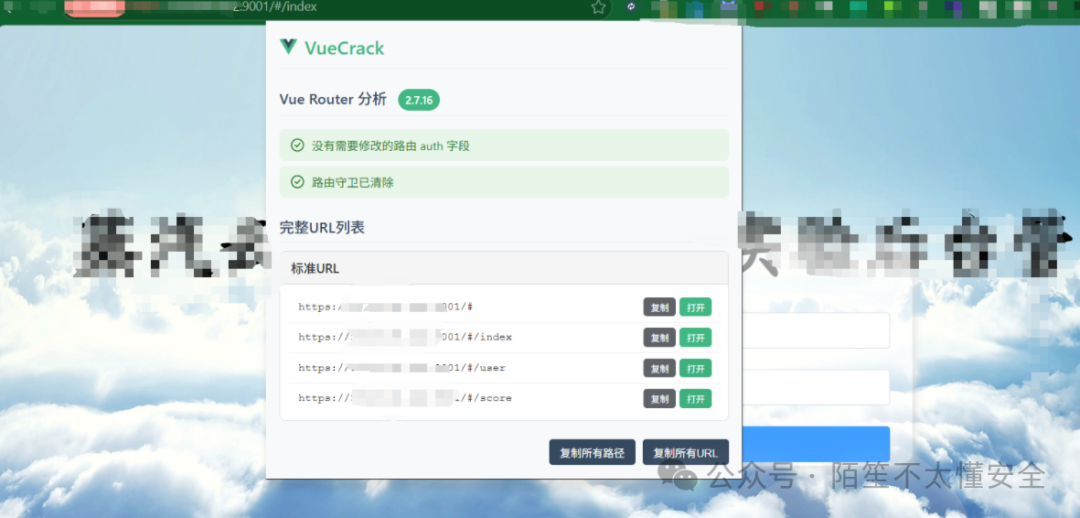1080x518 pixels.
Task: Open the /#/user URL
Action: point(695,369)
